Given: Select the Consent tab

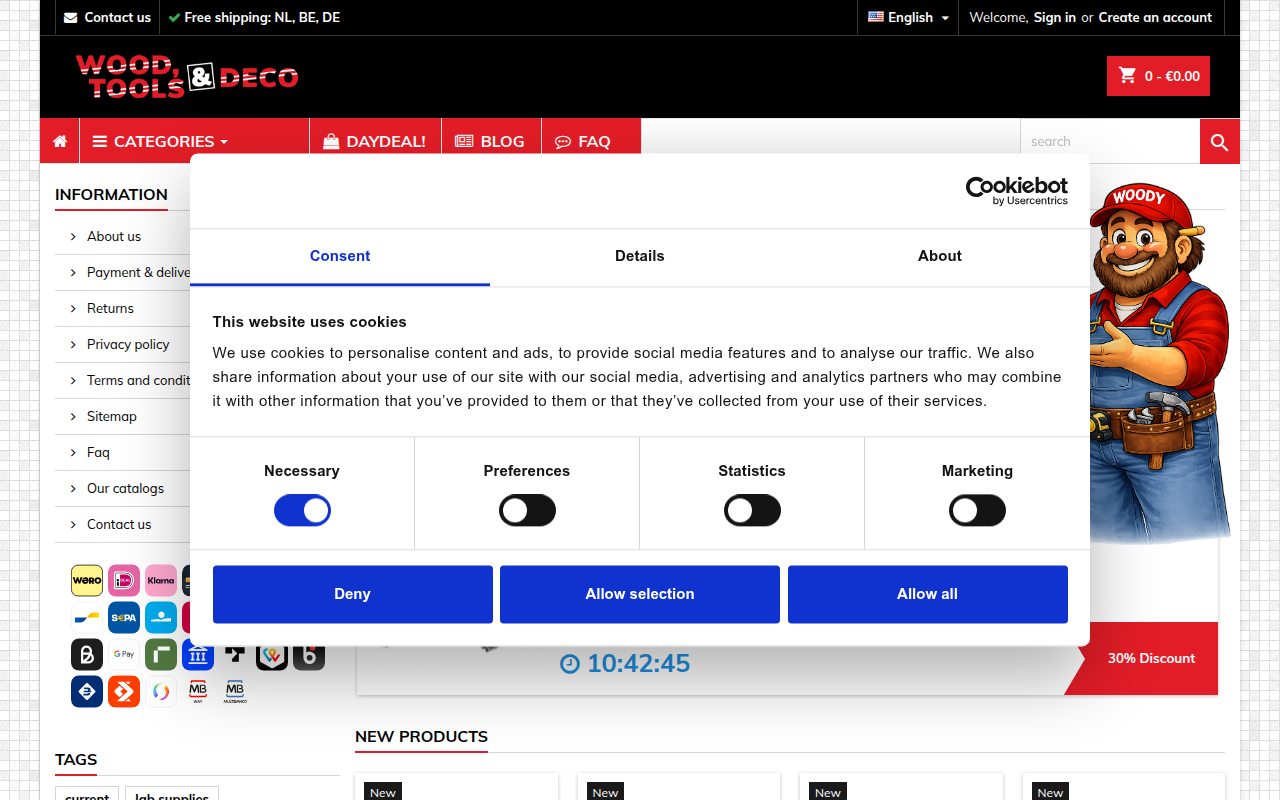Looking at the screenshot, I should coord(340,257).
